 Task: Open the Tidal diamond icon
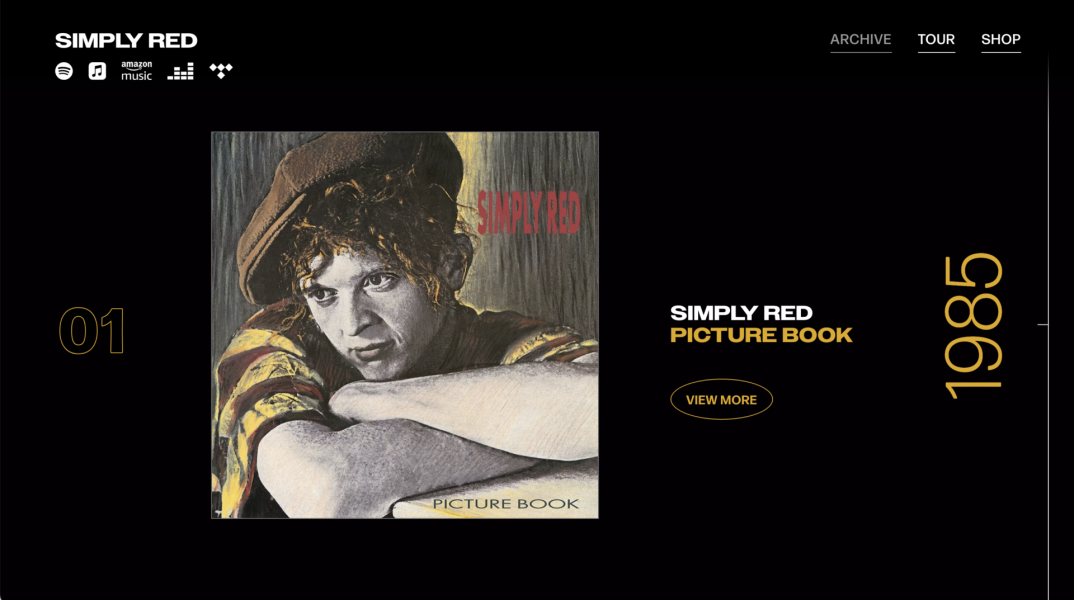point(221,71)
